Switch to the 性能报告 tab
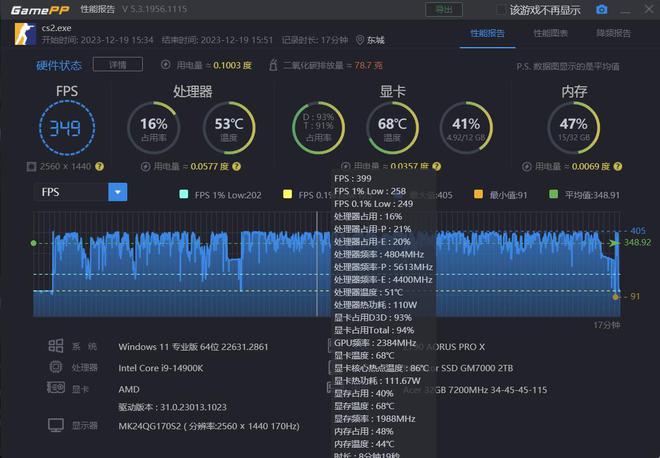660x458 pixels. click(487, 33)
